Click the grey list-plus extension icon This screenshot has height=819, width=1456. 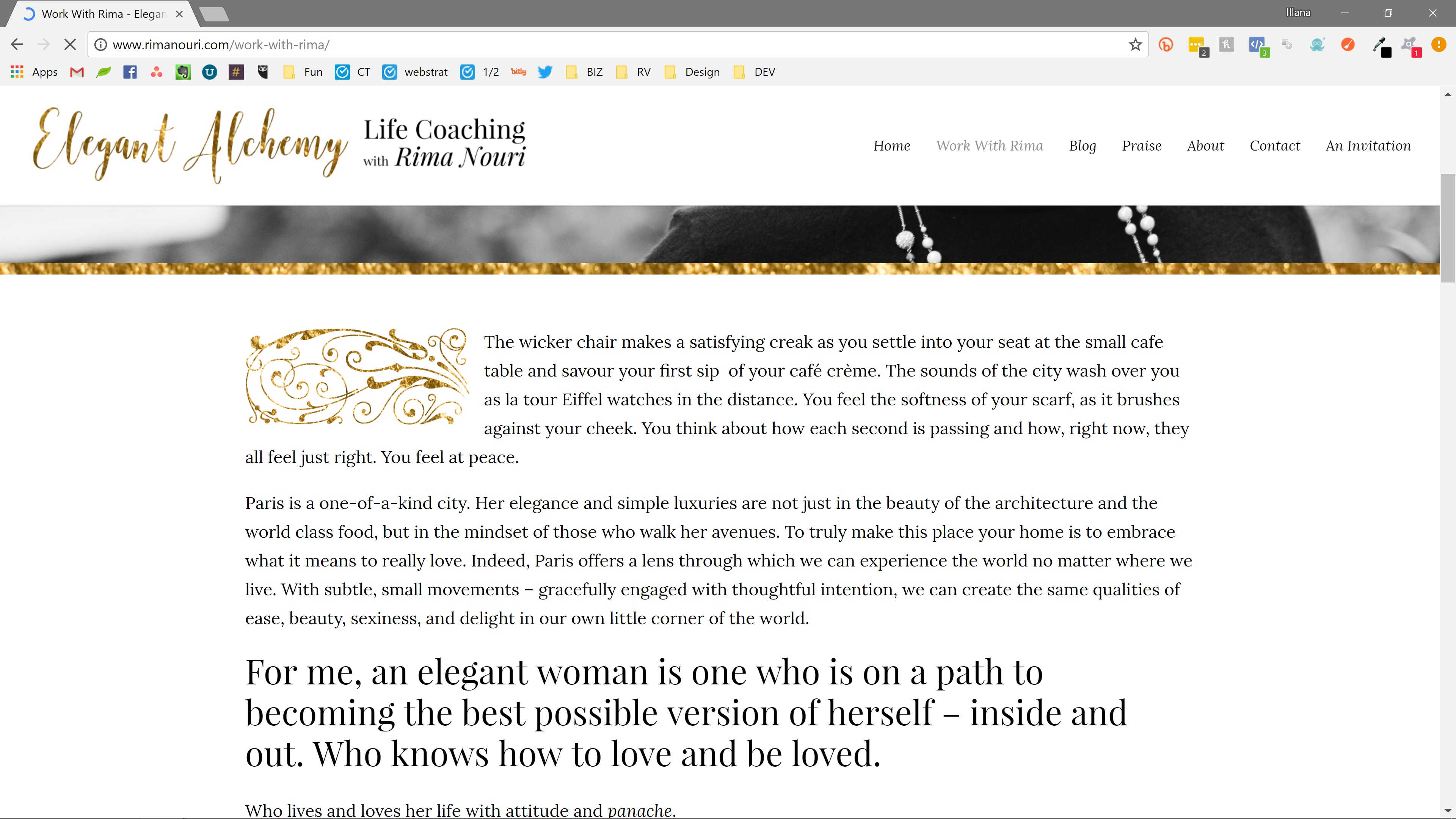(x=1287, y=45)
